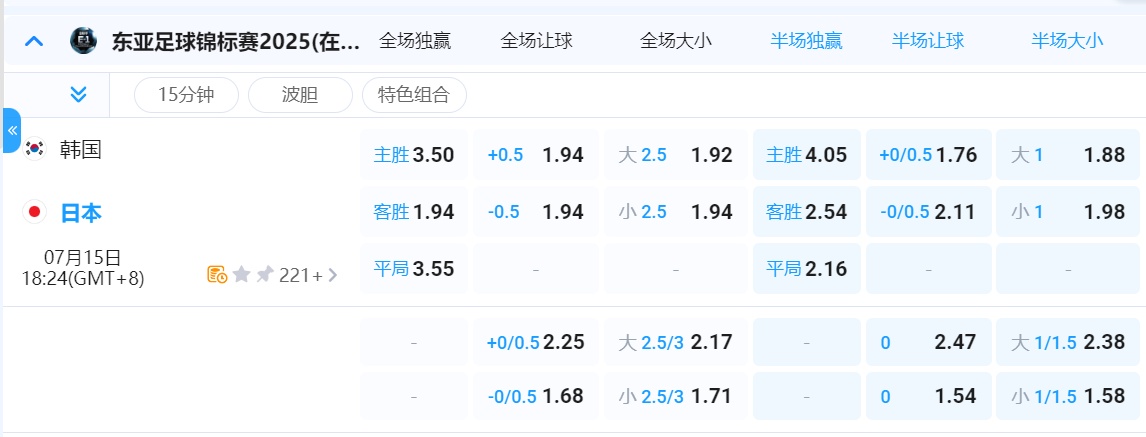The width and height of the screenshot is (1146, 437).
Task: Click the South Korea flag icon
Action: 35,149
